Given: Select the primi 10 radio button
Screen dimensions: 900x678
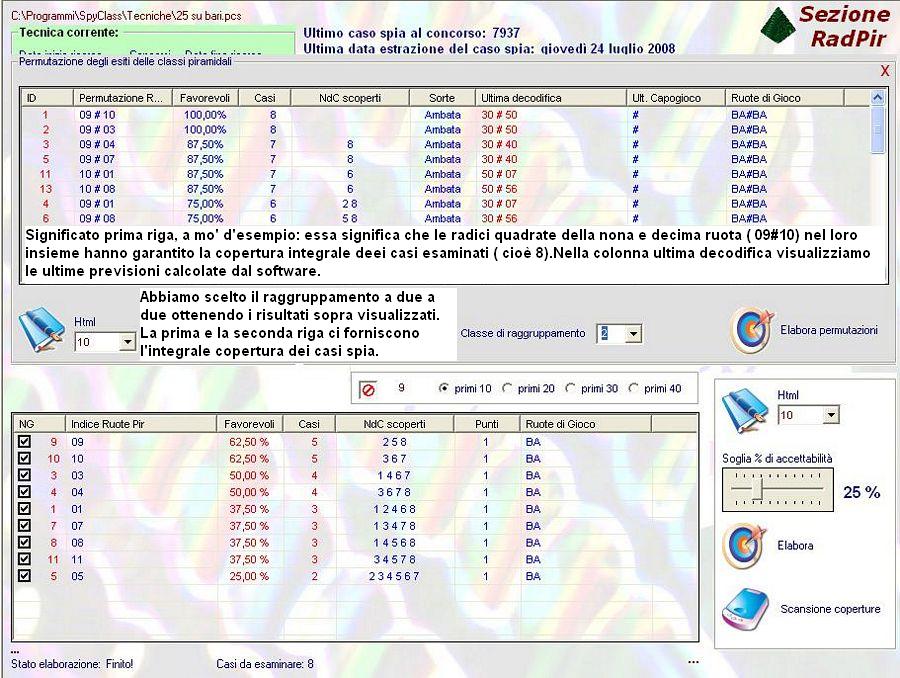Looking at the screenshot, I should (x=443, y=389).
